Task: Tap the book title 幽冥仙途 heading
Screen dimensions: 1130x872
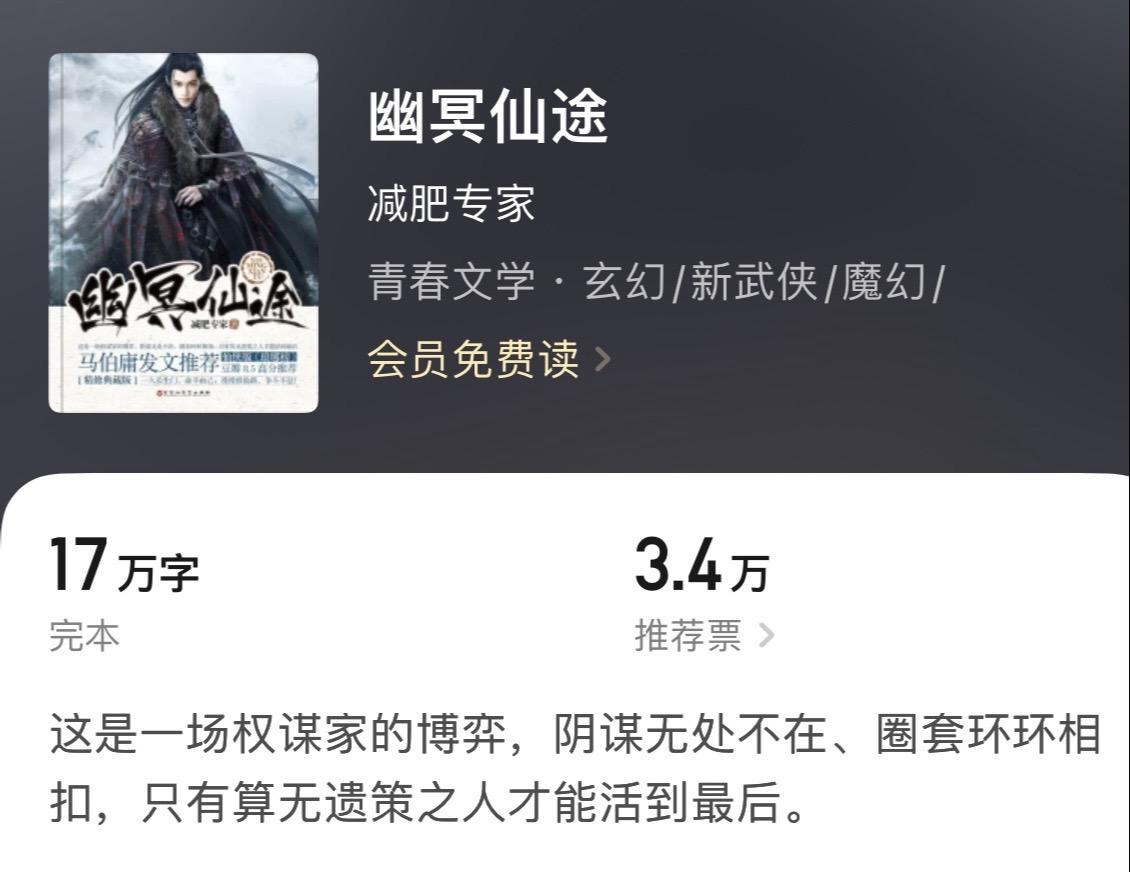Action: point(488,117)
